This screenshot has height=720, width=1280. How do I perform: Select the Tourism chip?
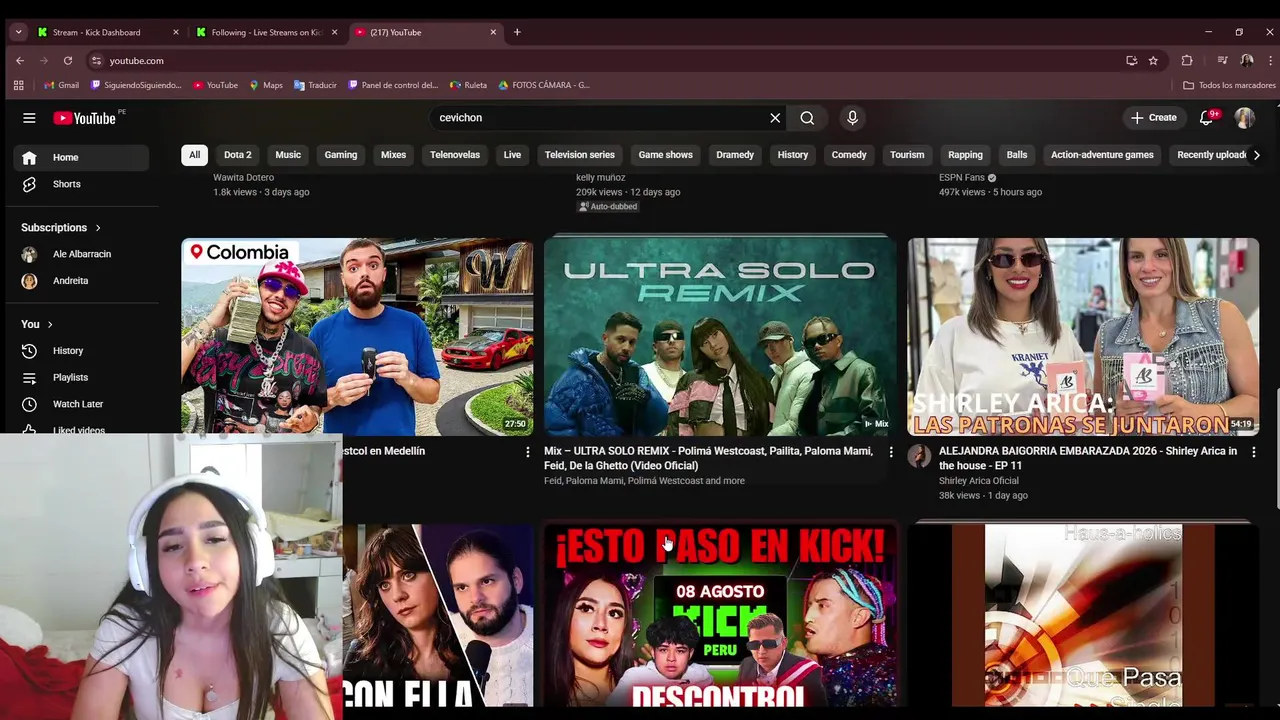pos(907,155)
